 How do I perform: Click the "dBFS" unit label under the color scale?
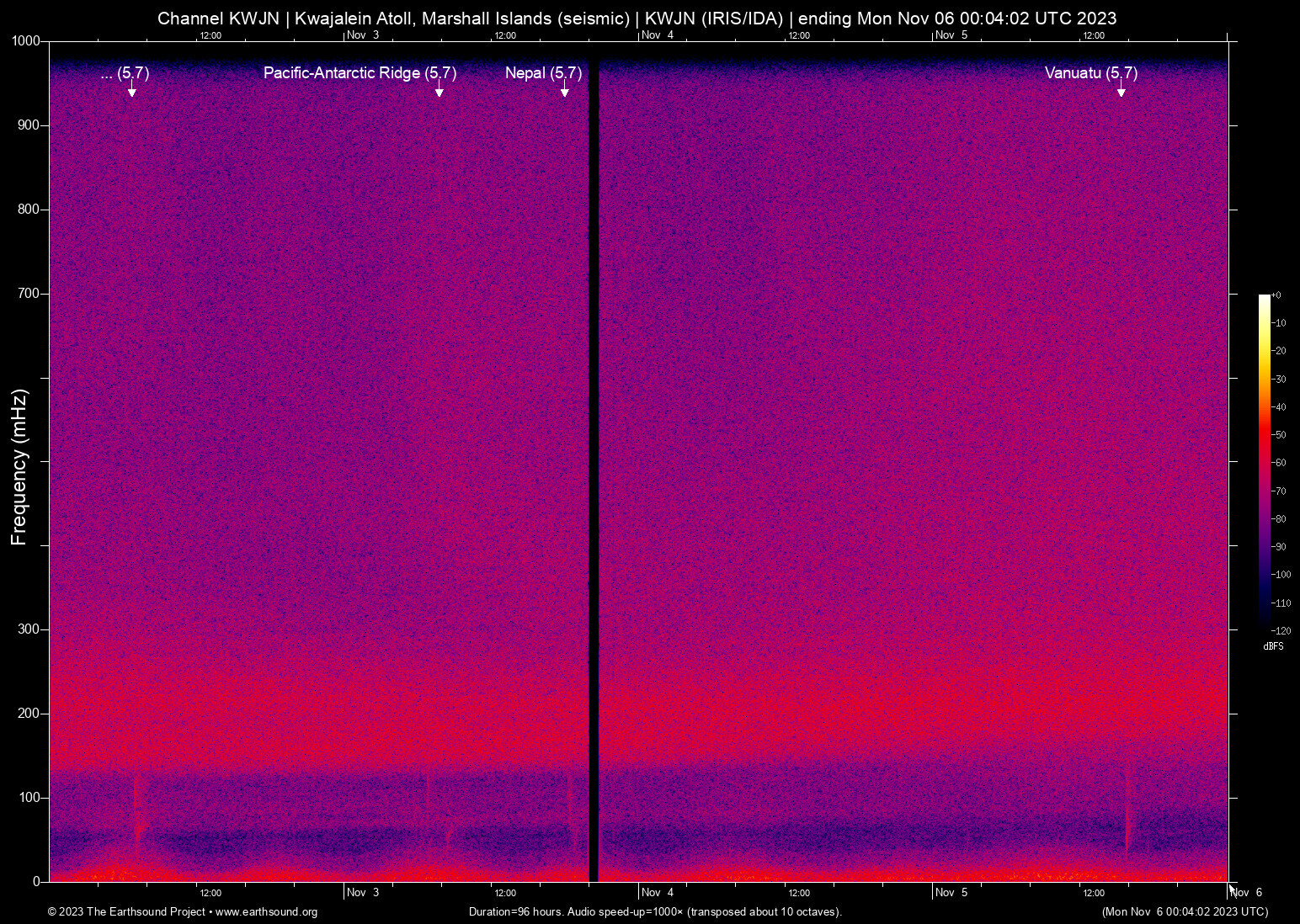click(x=1273, y=646)
